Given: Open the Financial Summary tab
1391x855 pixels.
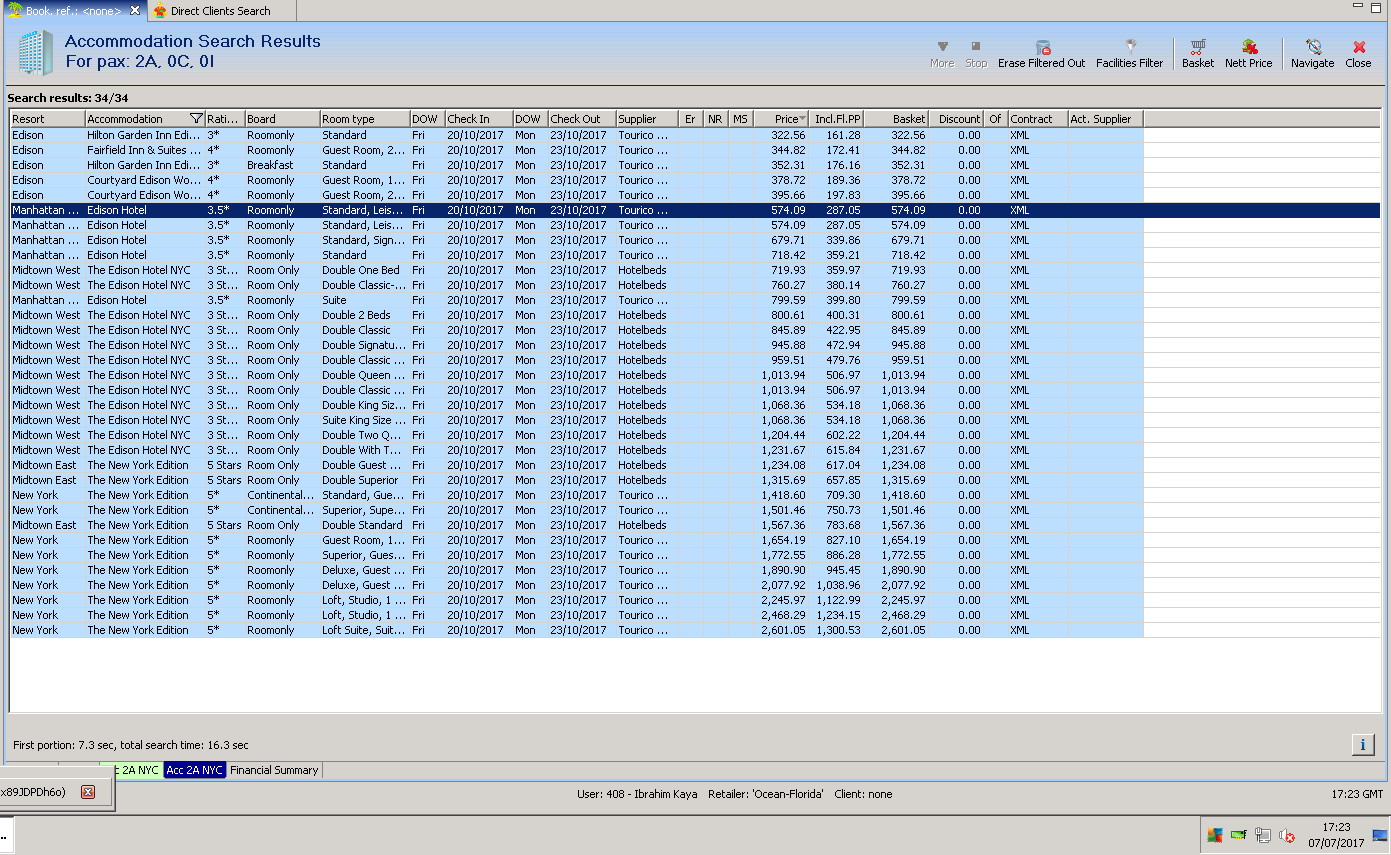Looking at the screenshot, I should tap(274, 770).
